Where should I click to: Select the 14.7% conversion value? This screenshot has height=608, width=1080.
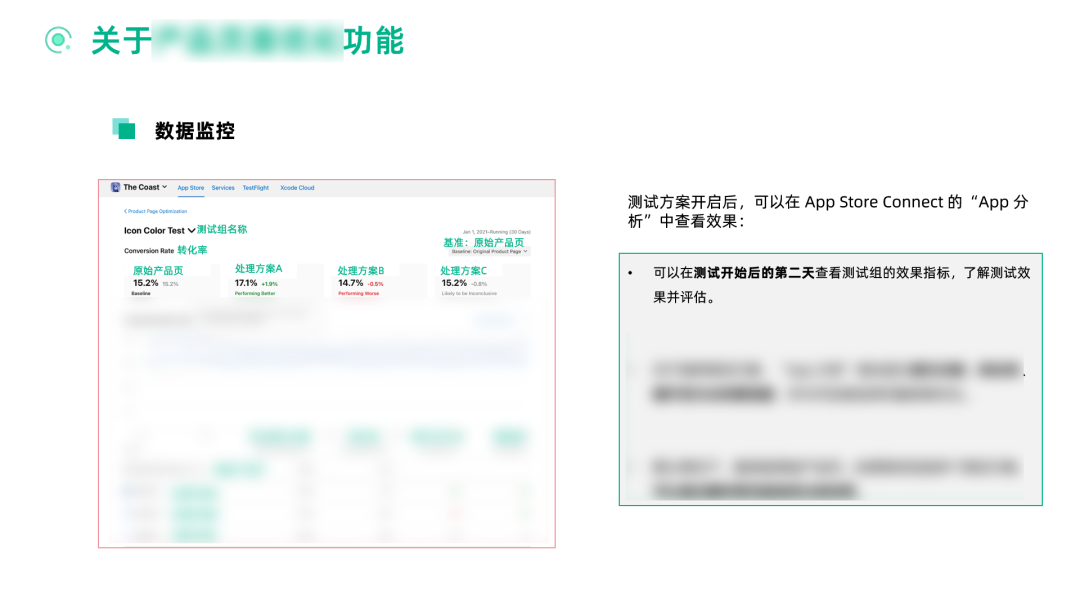pos(351,283)
